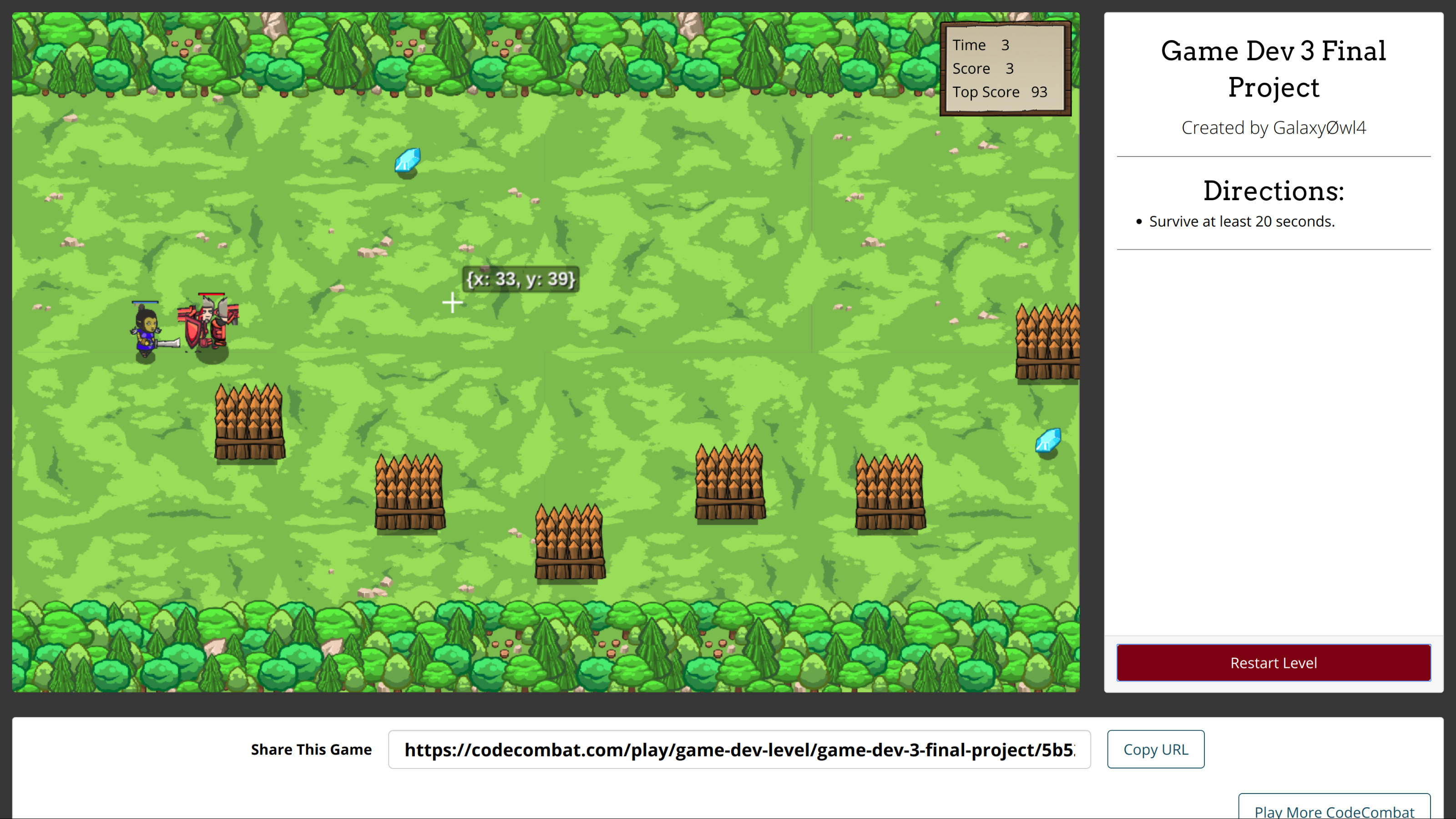
Task: Click the white crosshair cursor marker
Action: tap(452, 303)
